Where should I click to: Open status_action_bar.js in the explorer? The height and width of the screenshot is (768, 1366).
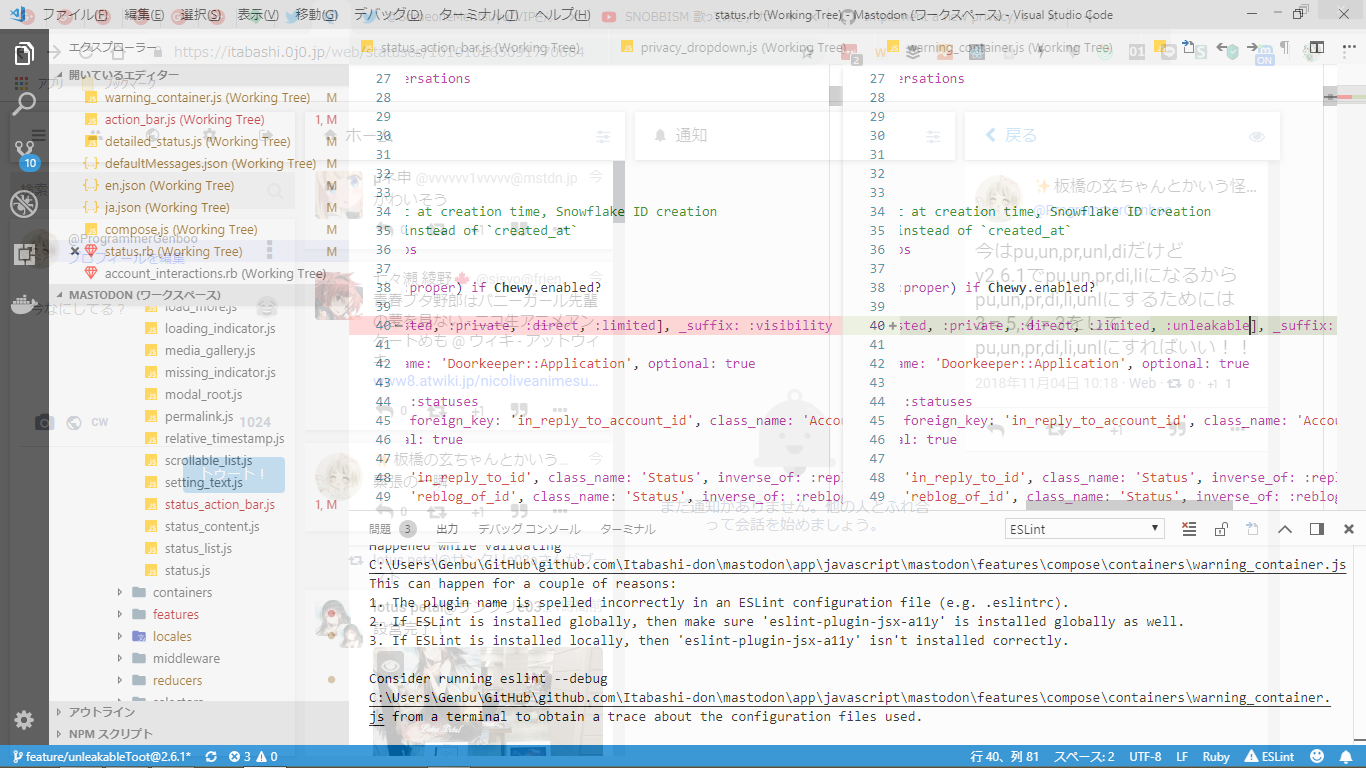click(219, 505)
